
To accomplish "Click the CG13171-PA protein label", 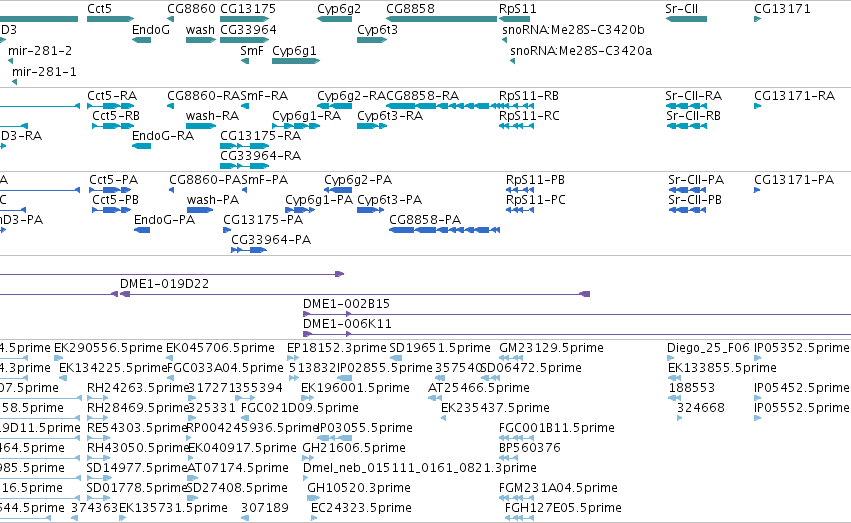I will pyautogui.click(x=794, y=180).
